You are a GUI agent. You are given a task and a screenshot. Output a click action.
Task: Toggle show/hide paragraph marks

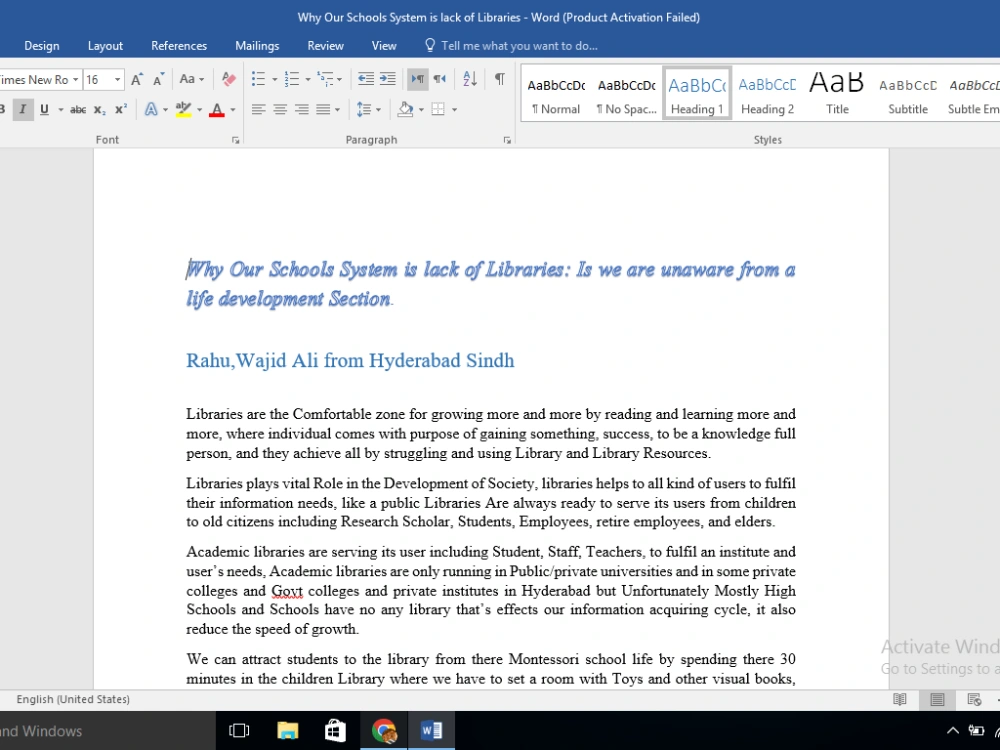500,79
